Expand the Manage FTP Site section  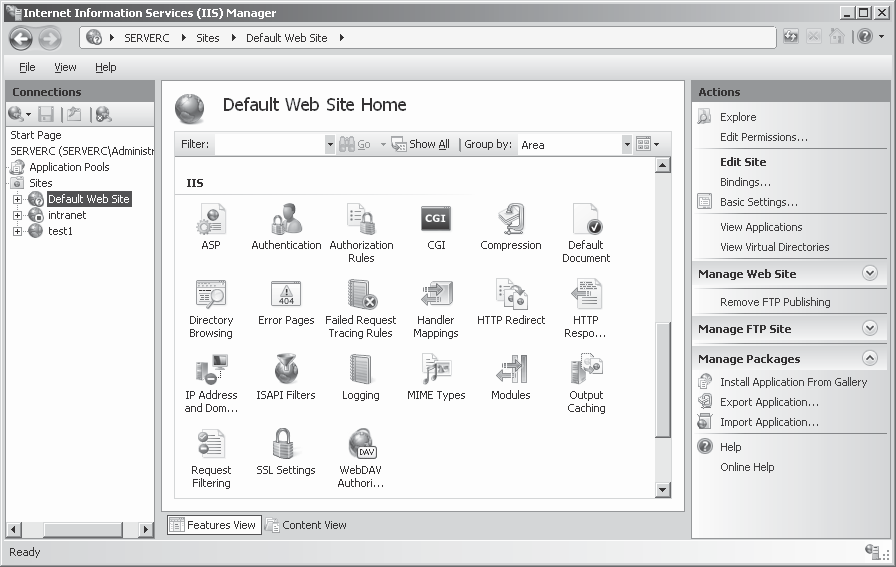870,328
